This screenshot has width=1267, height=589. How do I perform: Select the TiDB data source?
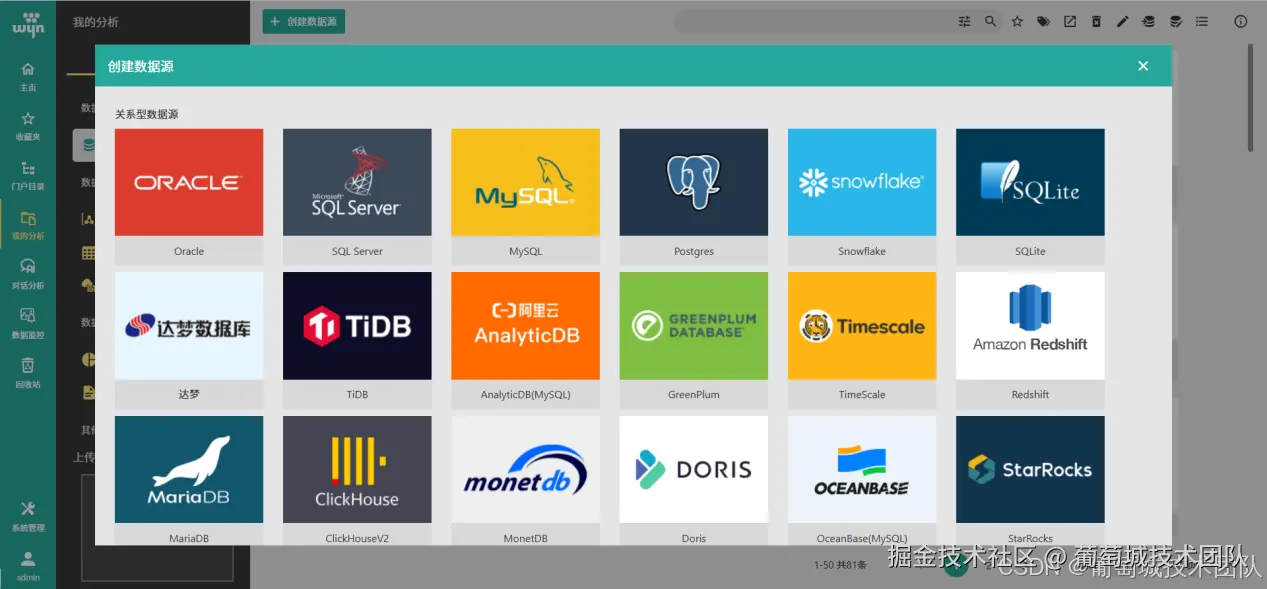tap(357, 339)
